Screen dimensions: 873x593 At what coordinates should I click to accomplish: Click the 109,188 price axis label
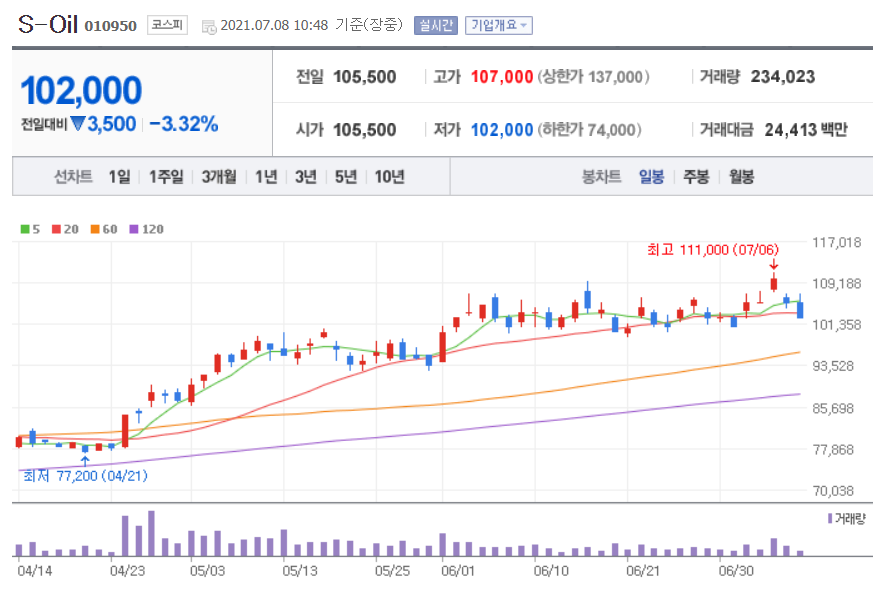837,283
